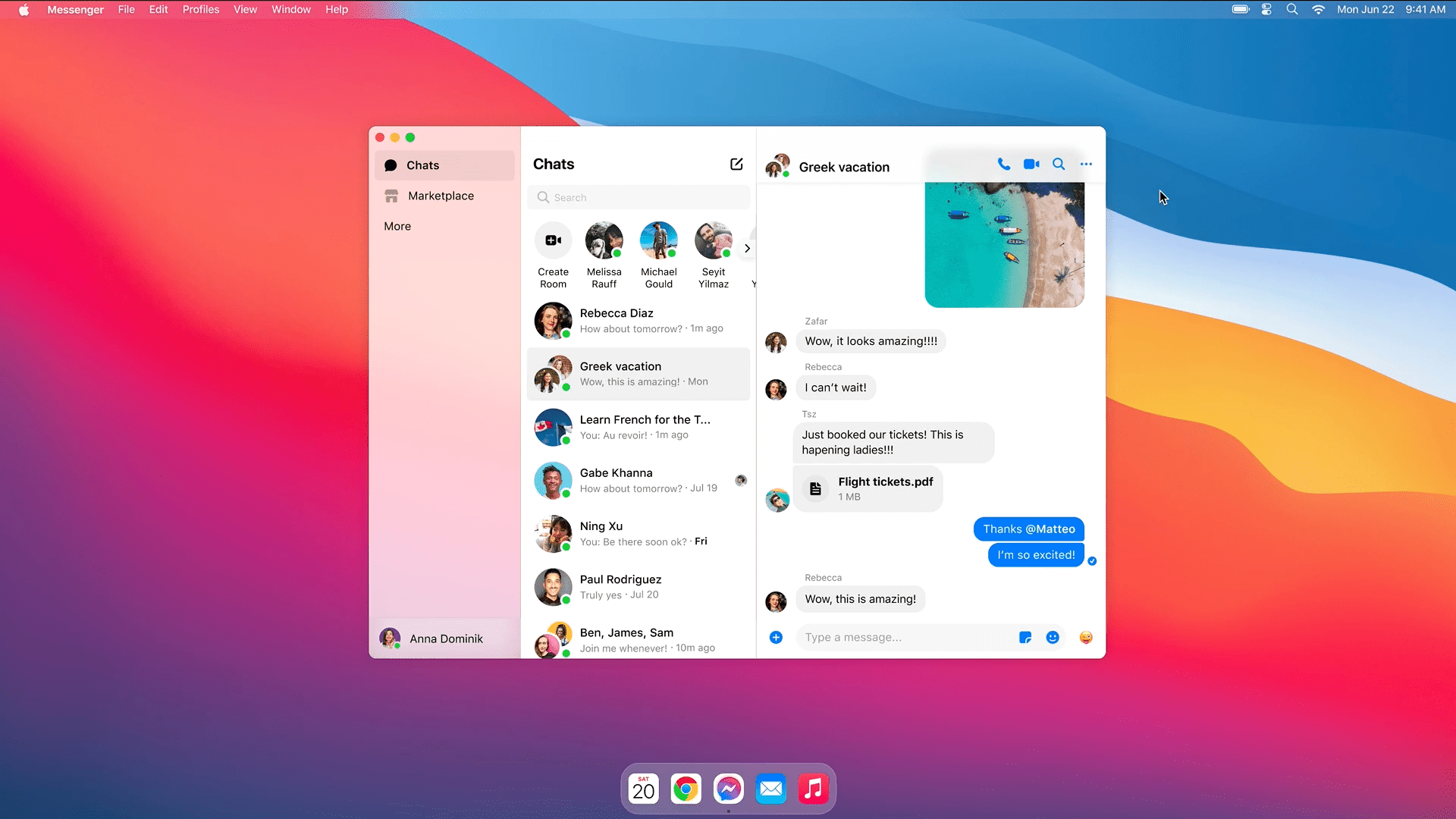This screenshot has height=819, width=1456.
Task: Open the Profiles menu in the menu bar
Action: 200,10
